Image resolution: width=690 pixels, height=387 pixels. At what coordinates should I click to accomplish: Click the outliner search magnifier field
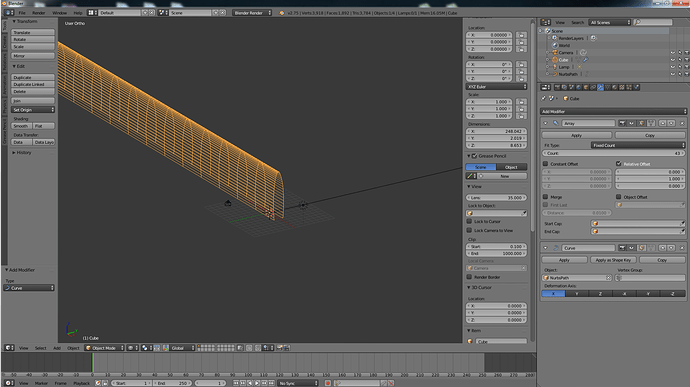pos(653,22)
